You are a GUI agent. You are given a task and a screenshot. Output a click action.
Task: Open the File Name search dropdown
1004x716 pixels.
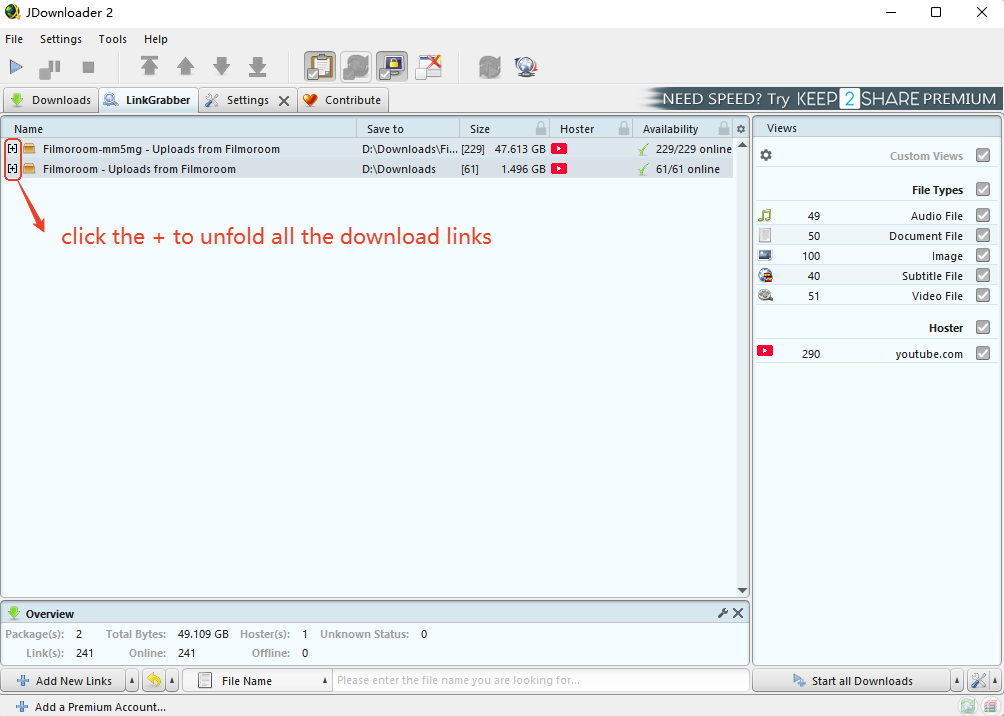(325, 681)
